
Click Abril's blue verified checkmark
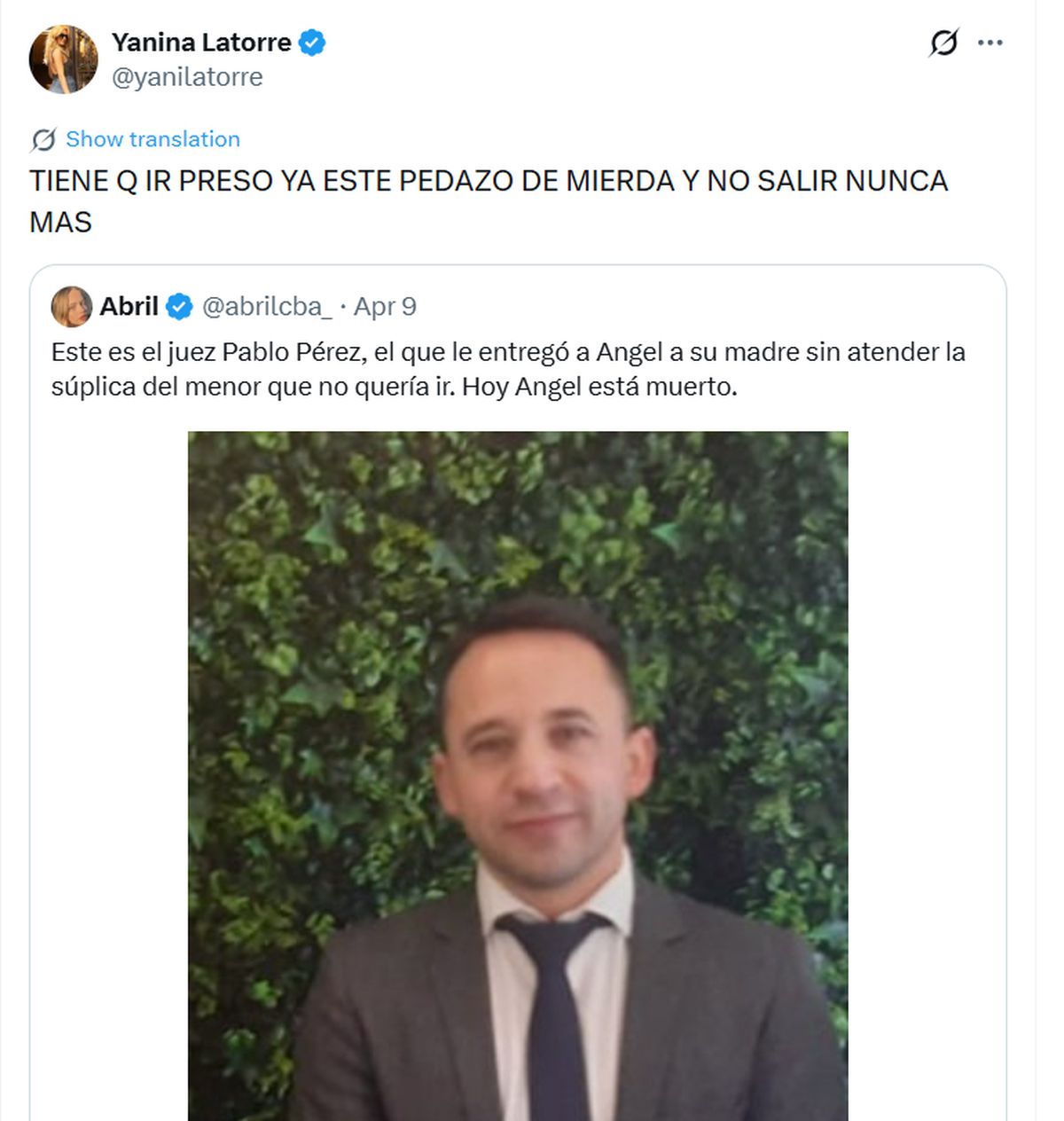click(x=179, y=307)
